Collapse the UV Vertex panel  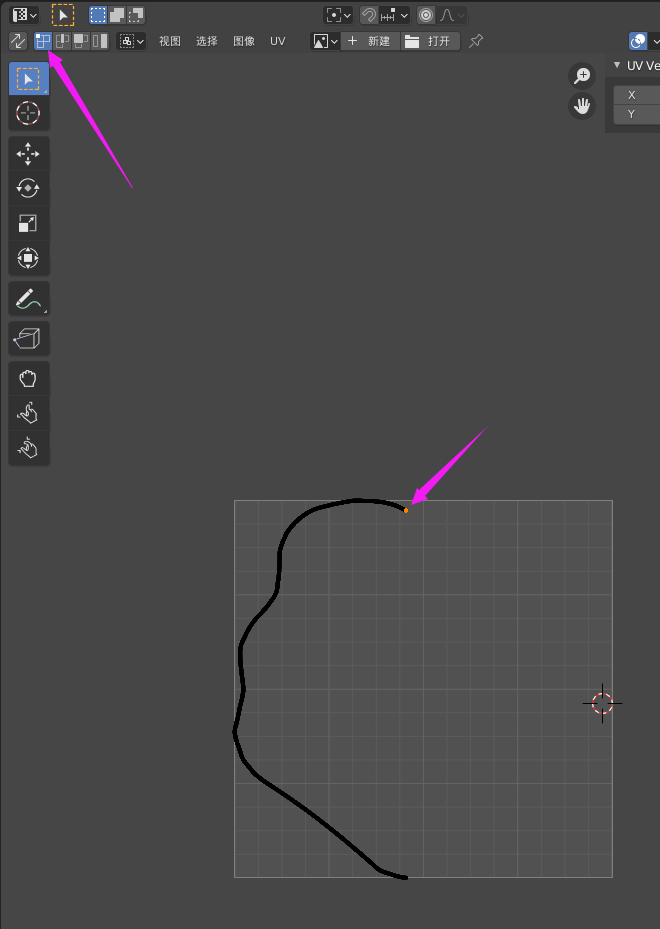coord(617,65)
